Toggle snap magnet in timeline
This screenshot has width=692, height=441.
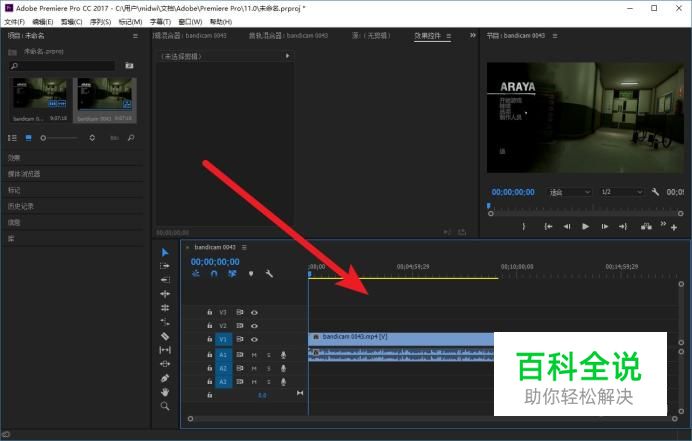[x=214, y=274]
